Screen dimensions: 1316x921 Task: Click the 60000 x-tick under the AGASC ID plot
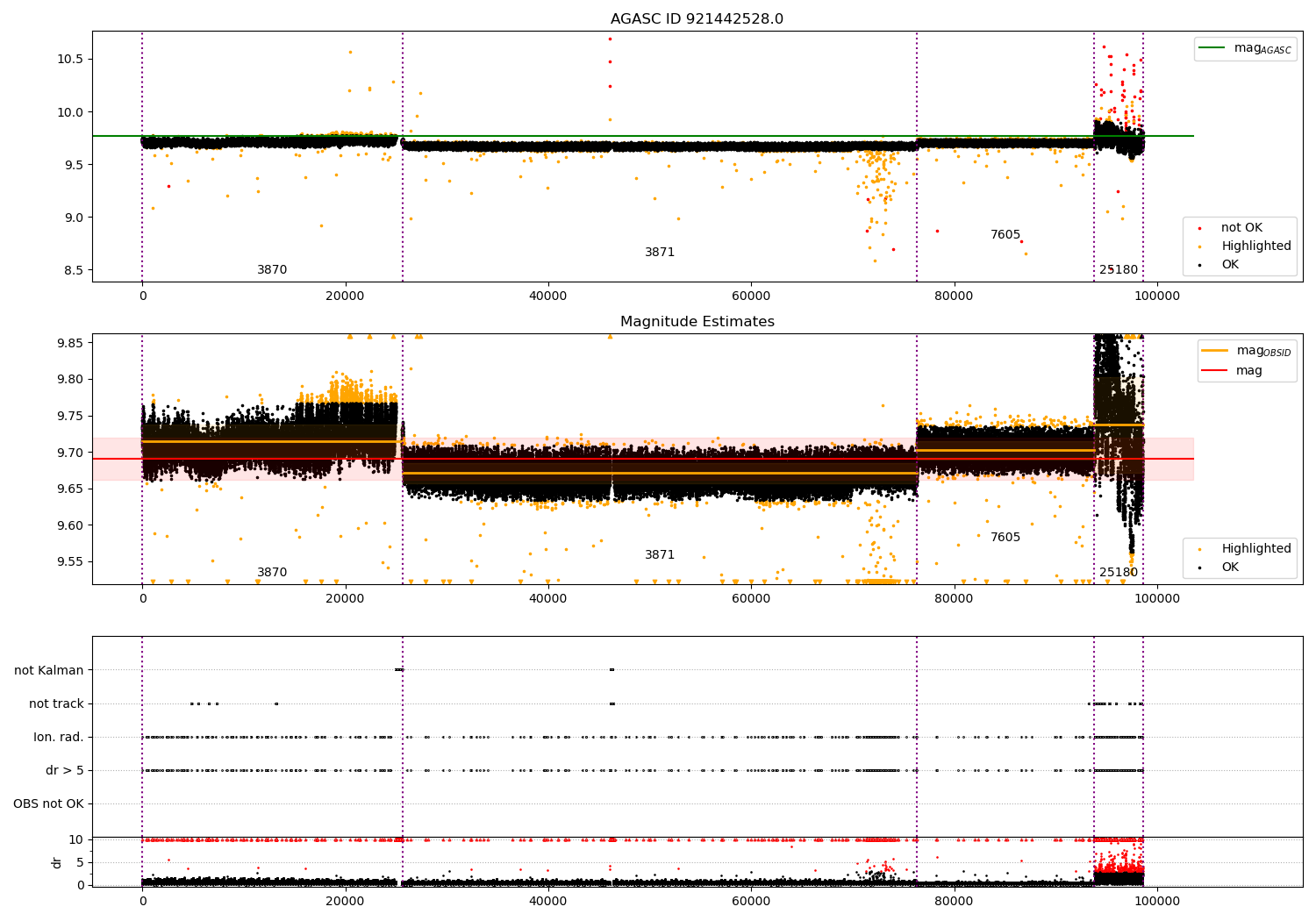click(x=751, y=296)
